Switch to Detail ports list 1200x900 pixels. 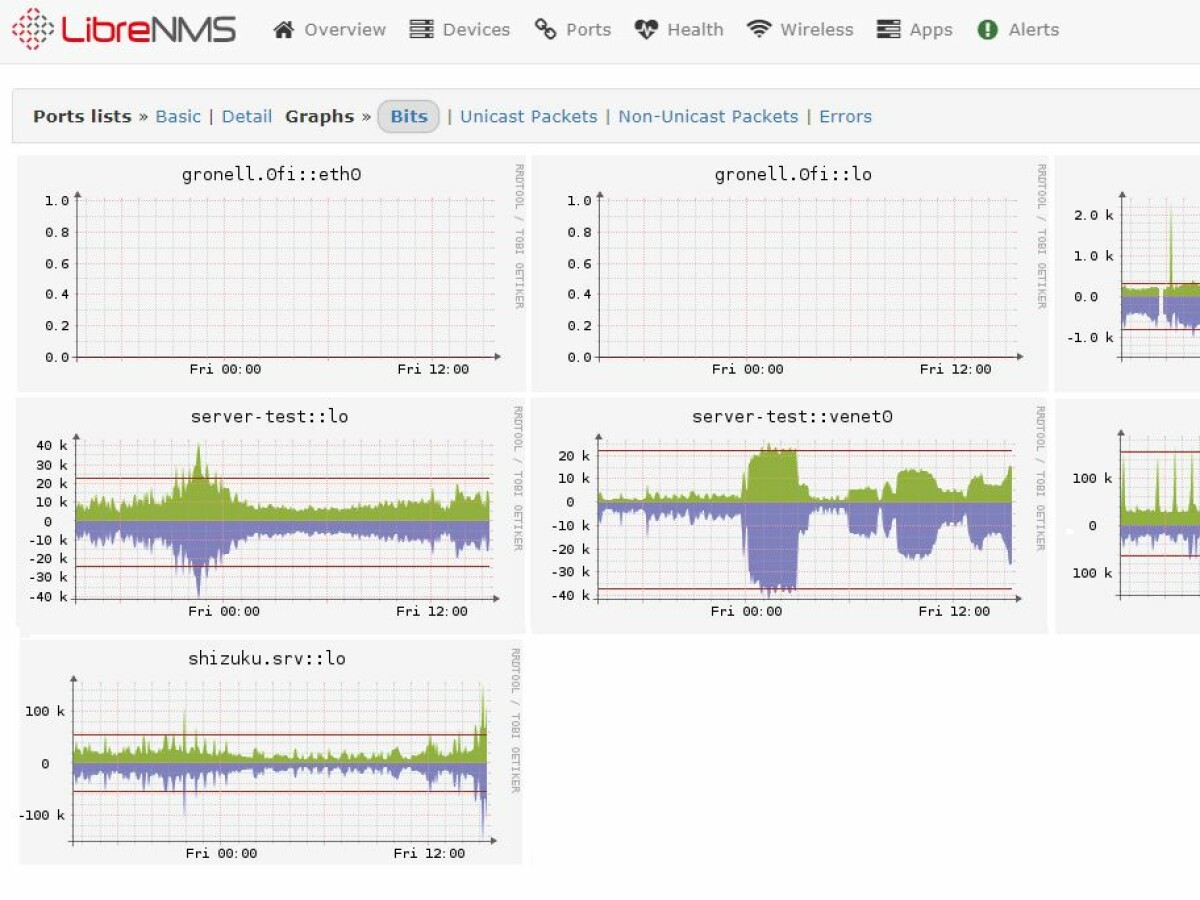click(247, 116)
